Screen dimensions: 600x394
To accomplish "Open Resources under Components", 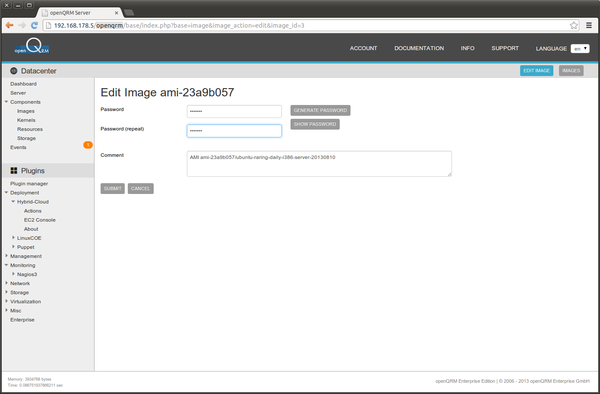I will (30, 129).
